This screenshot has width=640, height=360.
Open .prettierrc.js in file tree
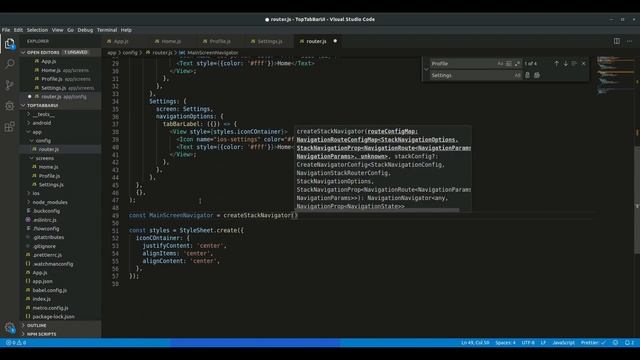click(x=60, y=255)
